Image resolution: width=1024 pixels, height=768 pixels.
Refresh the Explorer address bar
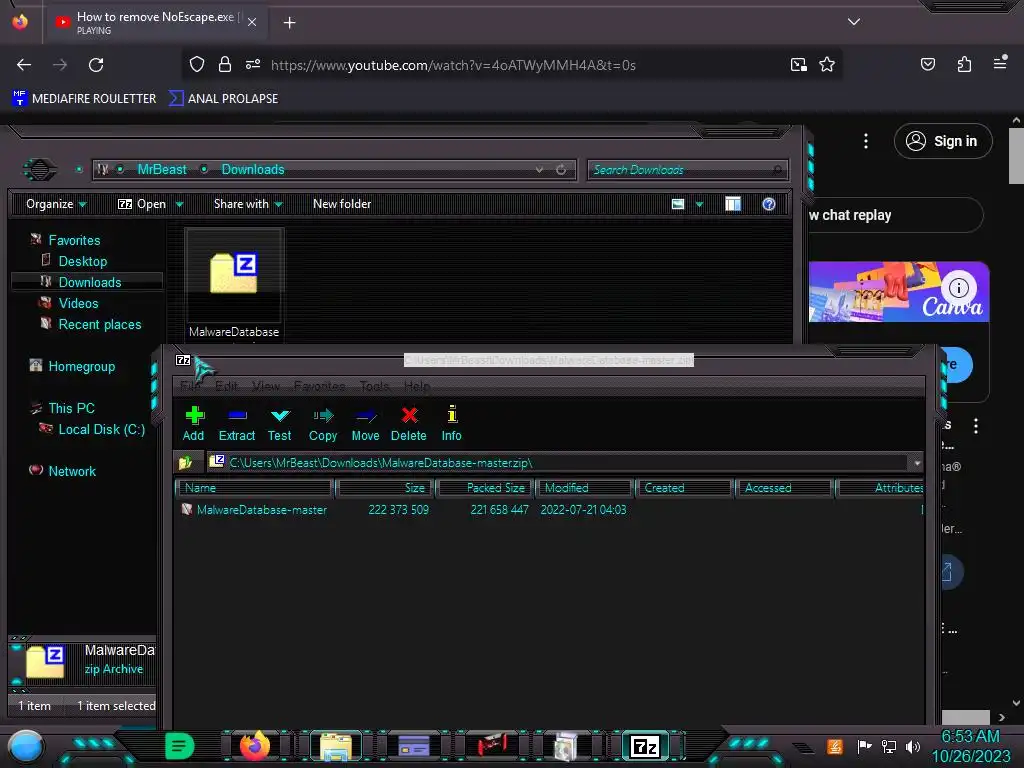point(561,170)
